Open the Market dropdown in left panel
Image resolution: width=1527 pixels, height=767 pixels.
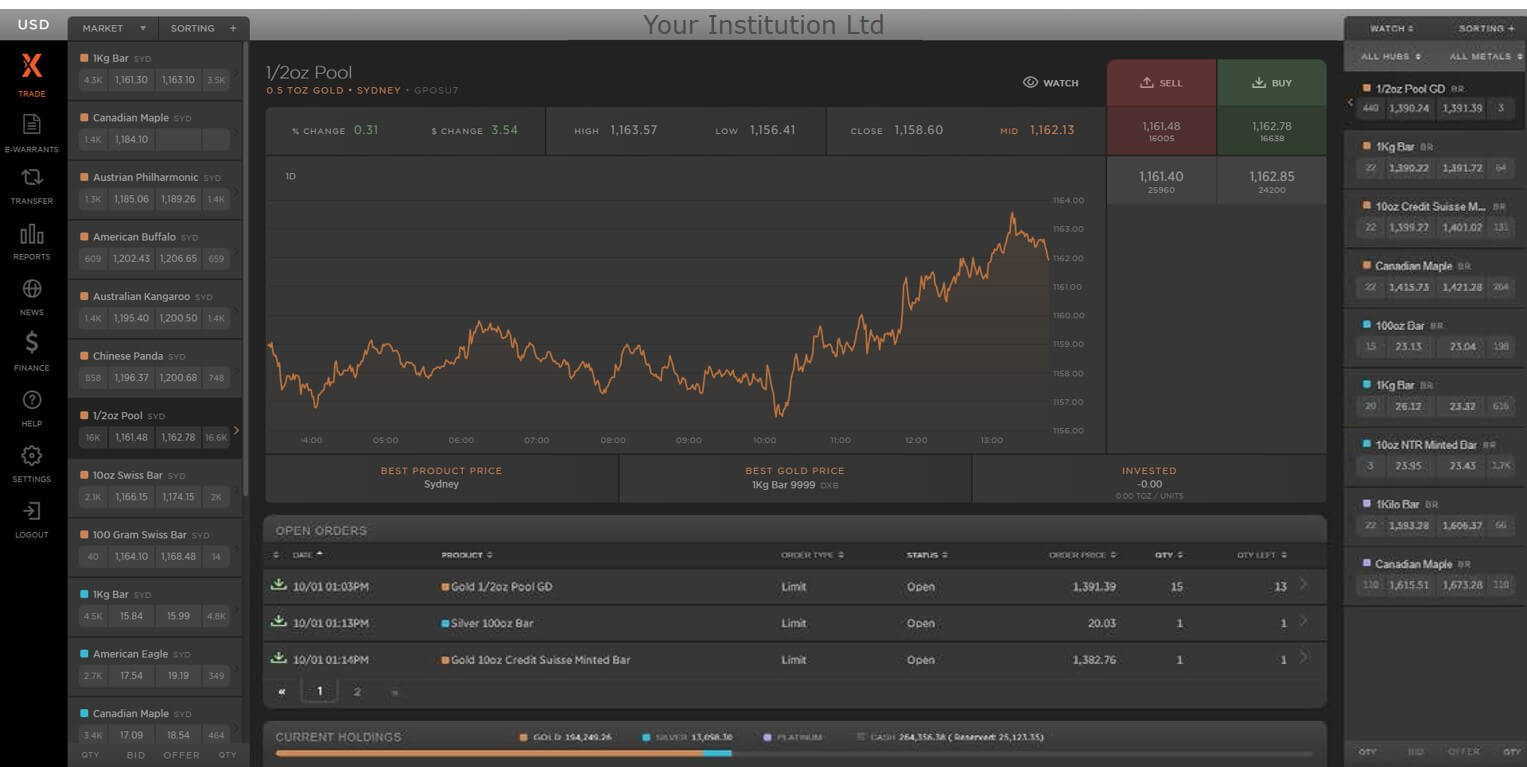click(x=114, y=28)
